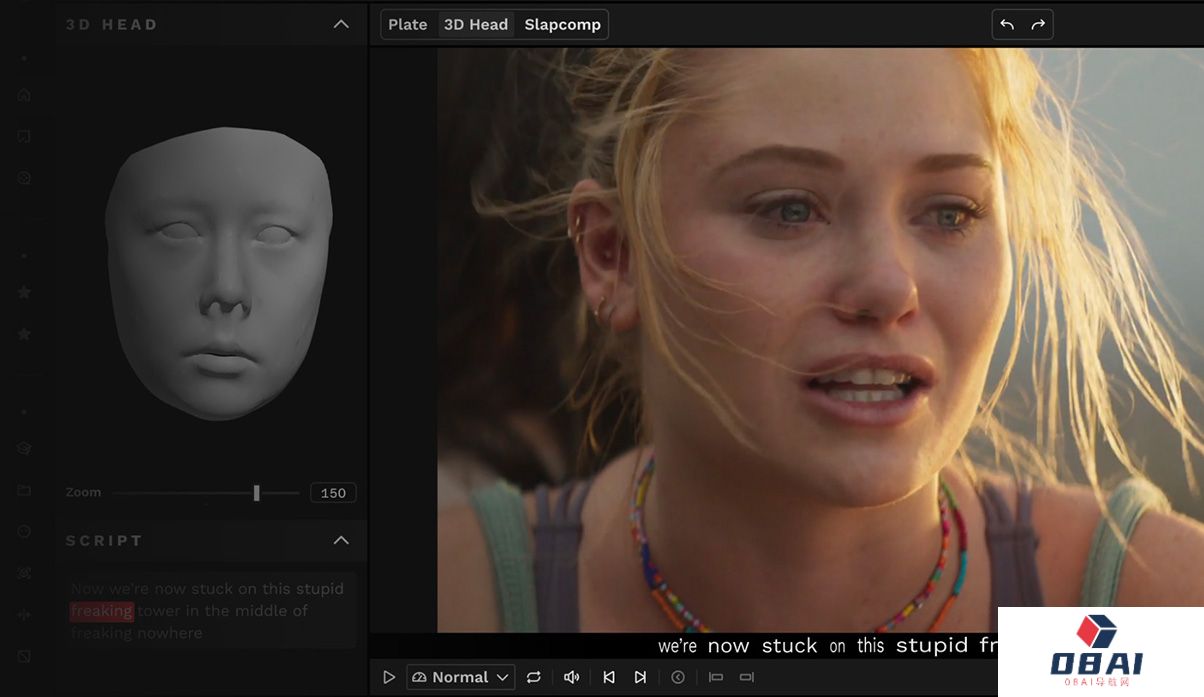The width and height of the screenshot is (1204, 697).
Task: Play the video clip
Action: pos(389,677)
